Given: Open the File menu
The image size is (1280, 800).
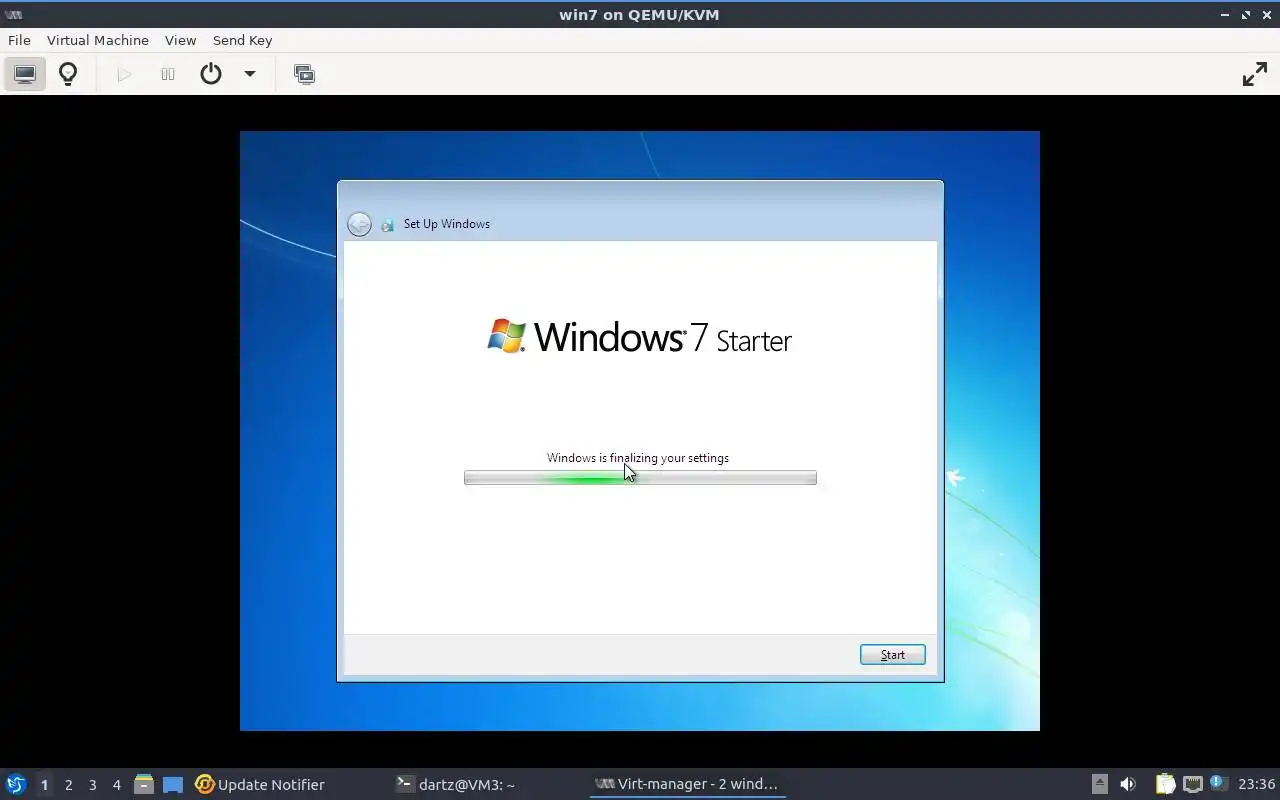Looking at the screenshot, I should (19, 40).
